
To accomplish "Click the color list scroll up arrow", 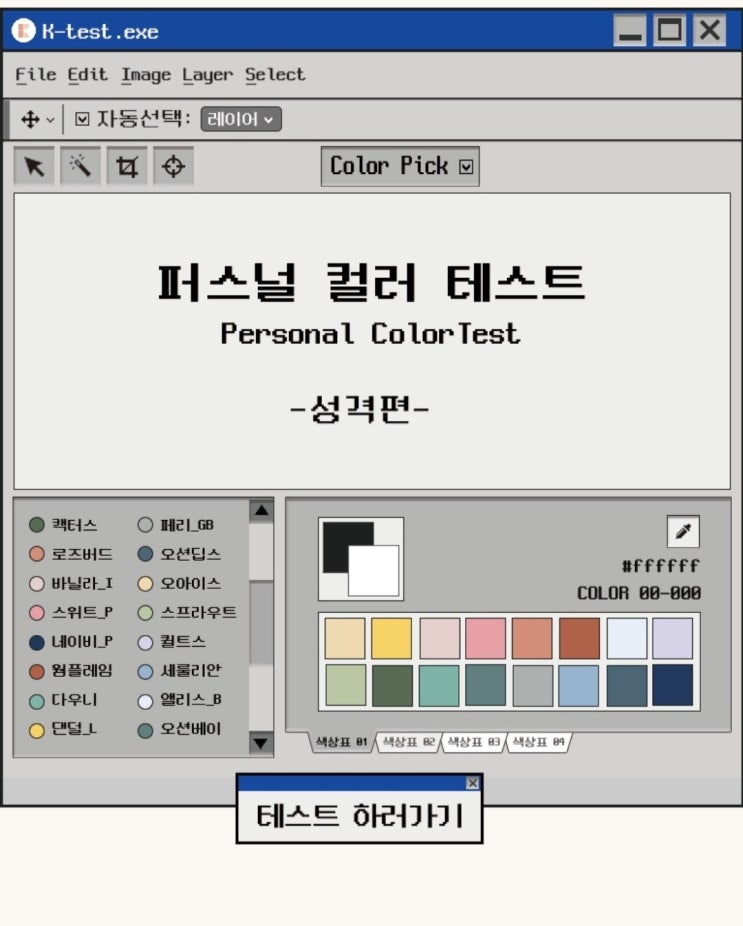I will (261, 511).
